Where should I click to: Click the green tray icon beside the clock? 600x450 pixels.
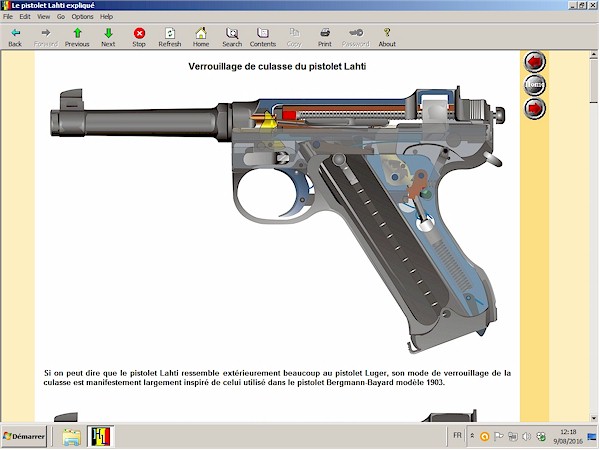[x=541, y=436]
